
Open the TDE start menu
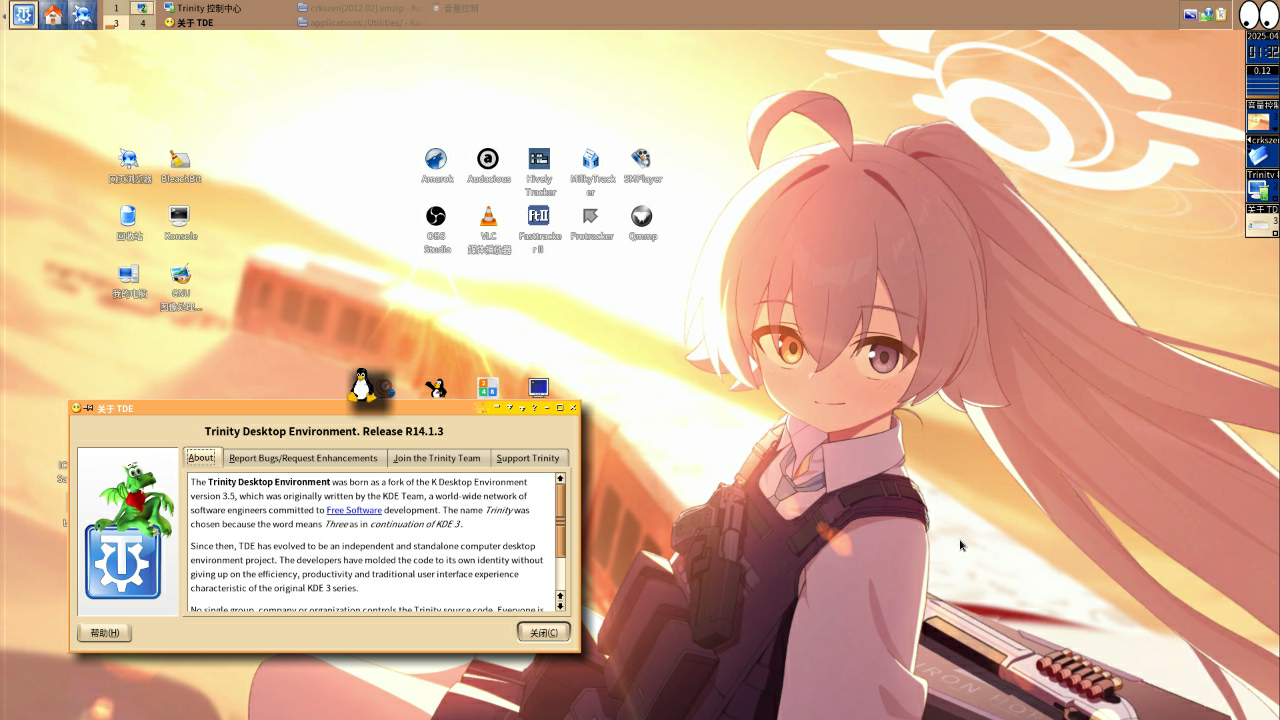[x=24, y=15]
